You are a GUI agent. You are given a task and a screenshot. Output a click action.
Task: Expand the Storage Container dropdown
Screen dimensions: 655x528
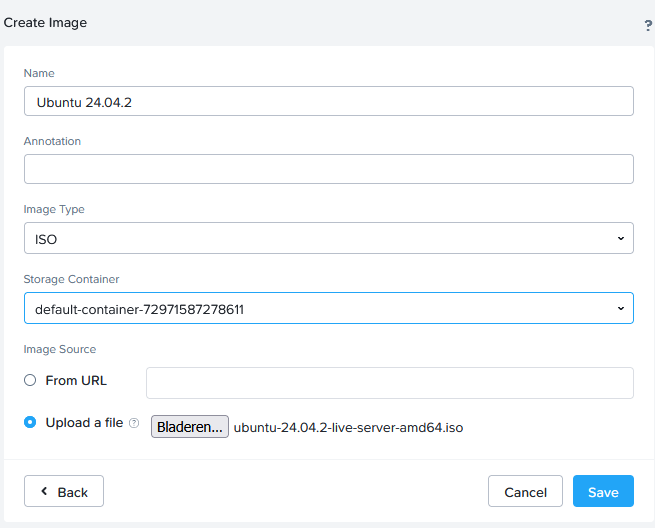pyautogui.click(x=328, y=308)
